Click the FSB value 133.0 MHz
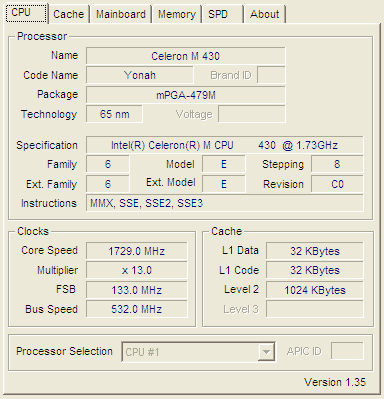 pyautogui.click(x=137, y=290)
